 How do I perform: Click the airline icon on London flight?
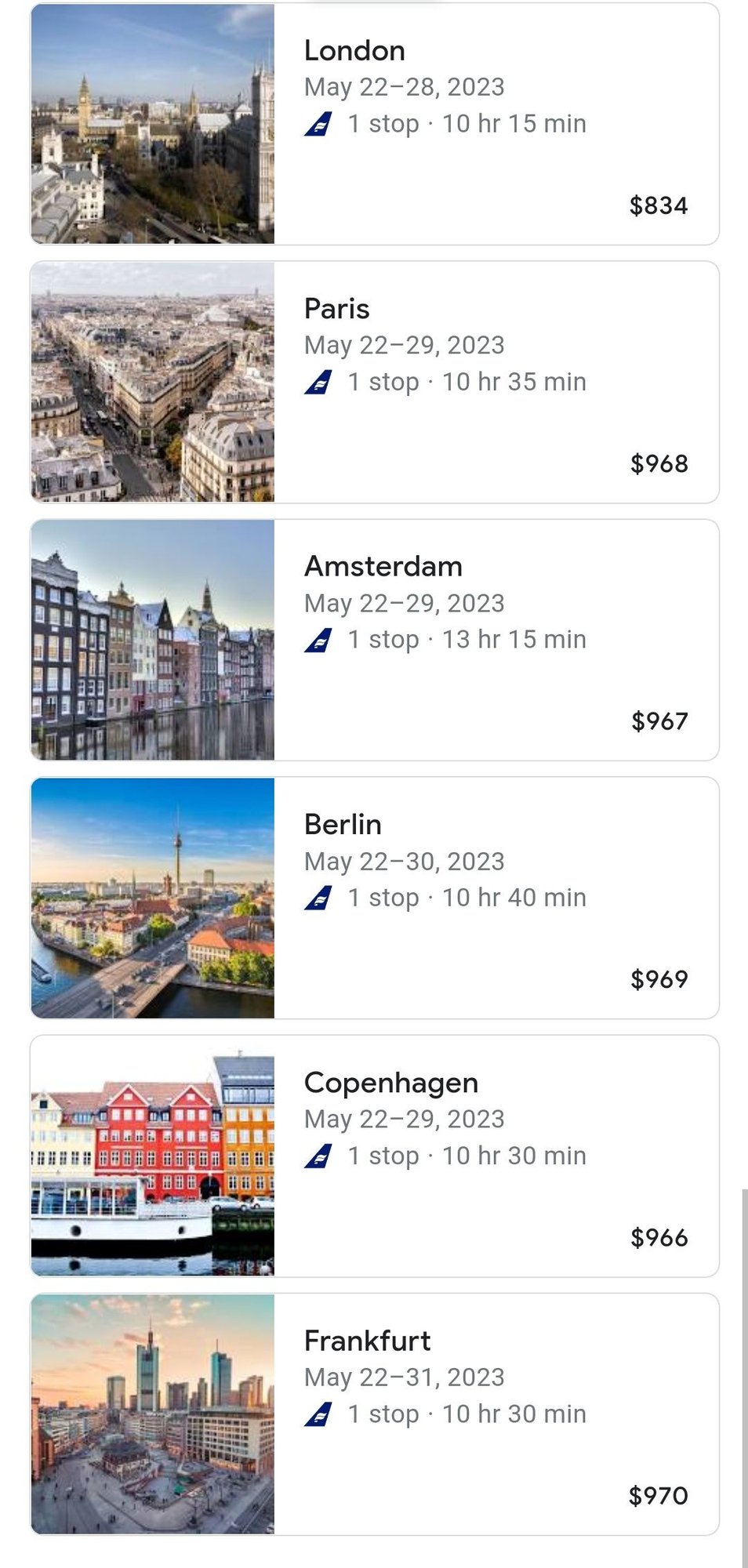(318, 124)
